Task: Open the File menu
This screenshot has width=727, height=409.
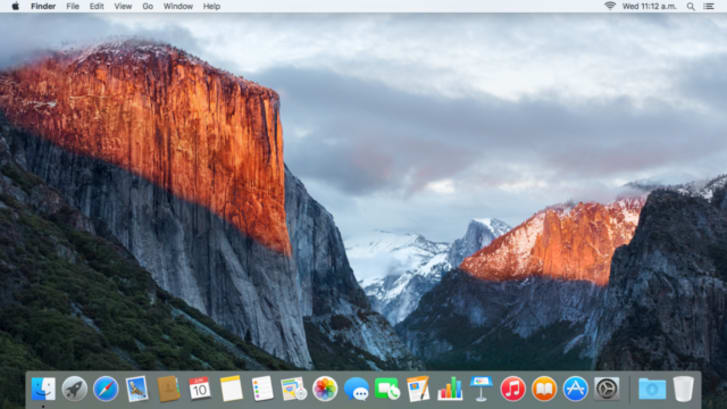Action: click(x=72, y=6)
